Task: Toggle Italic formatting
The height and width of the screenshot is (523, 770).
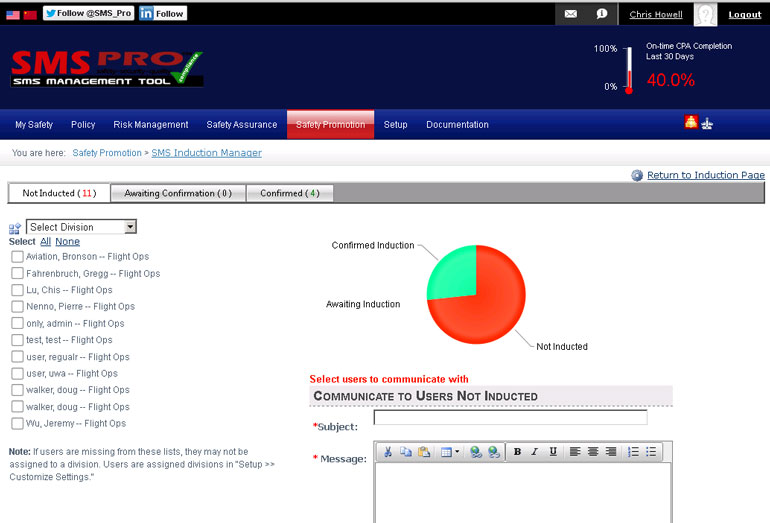Action: pos(535,452)
